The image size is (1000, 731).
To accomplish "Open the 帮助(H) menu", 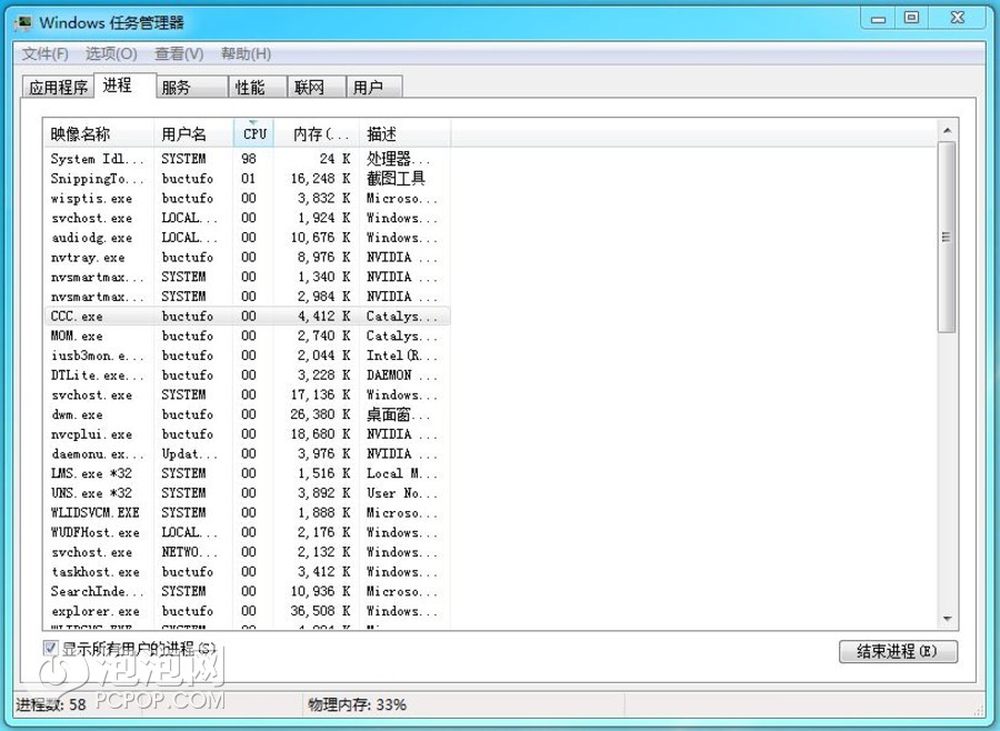I will 246,54.
